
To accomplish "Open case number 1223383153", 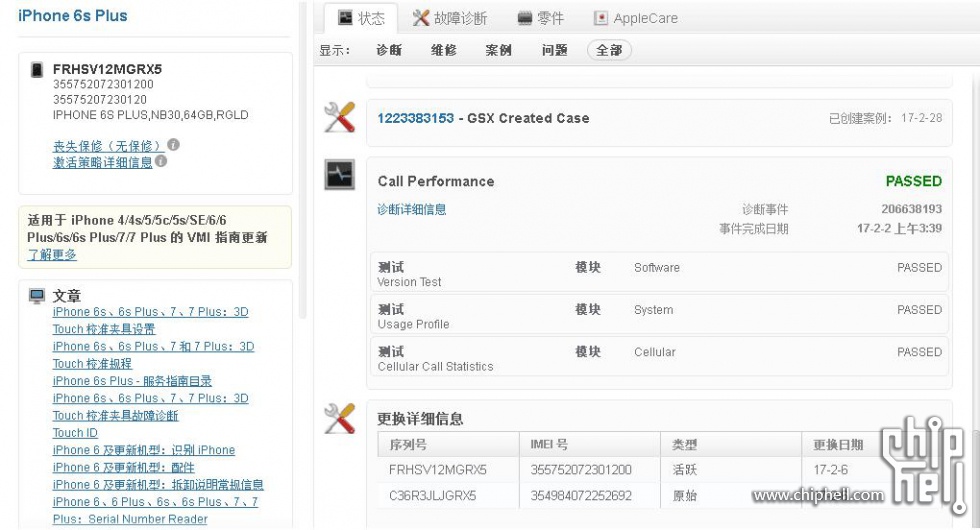I will tap(416, 118).
